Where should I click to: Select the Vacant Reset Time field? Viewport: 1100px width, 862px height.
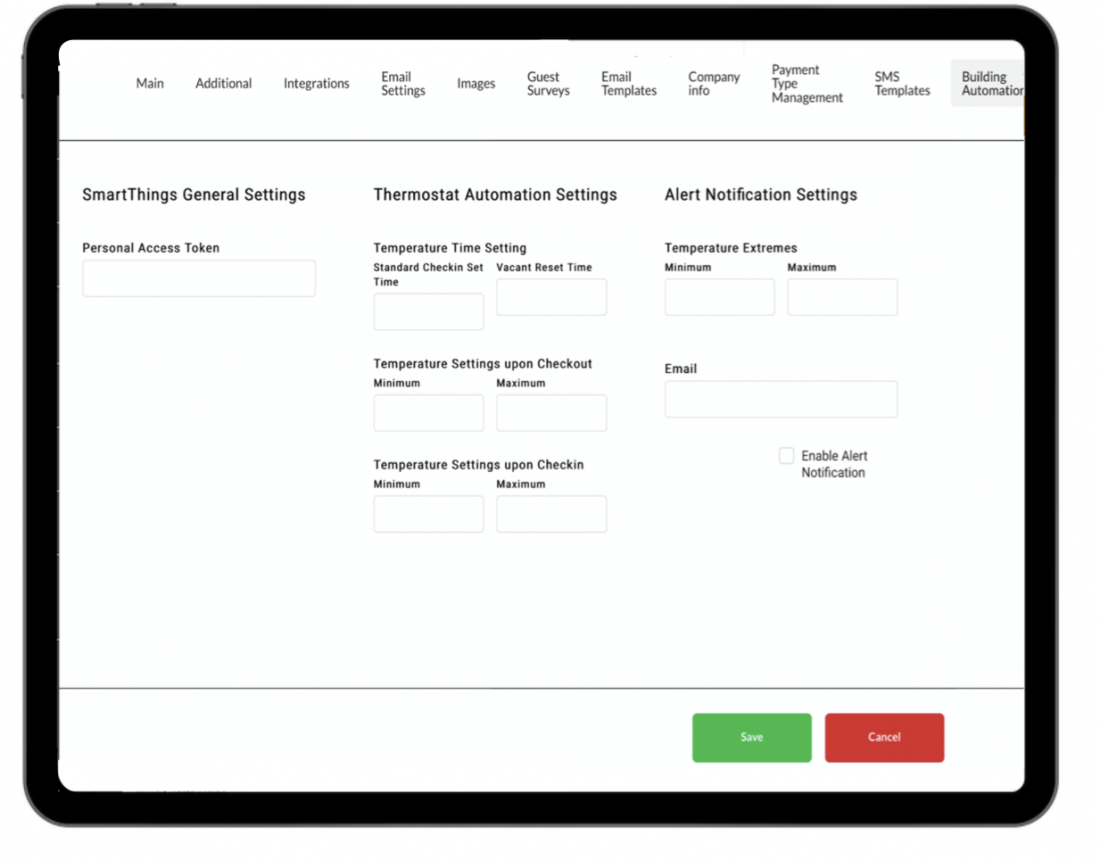[551, 298]
